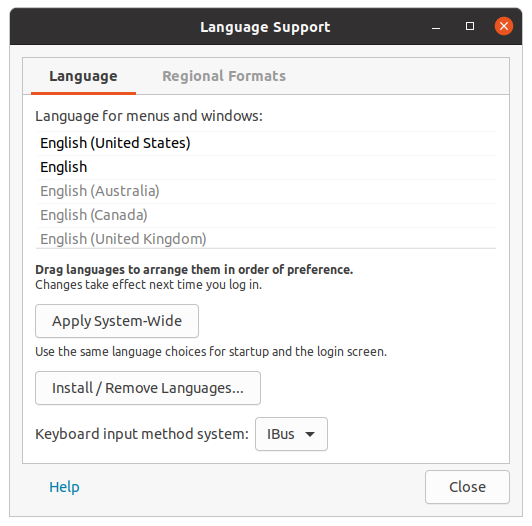Select the Language tab

pos(83,76)
